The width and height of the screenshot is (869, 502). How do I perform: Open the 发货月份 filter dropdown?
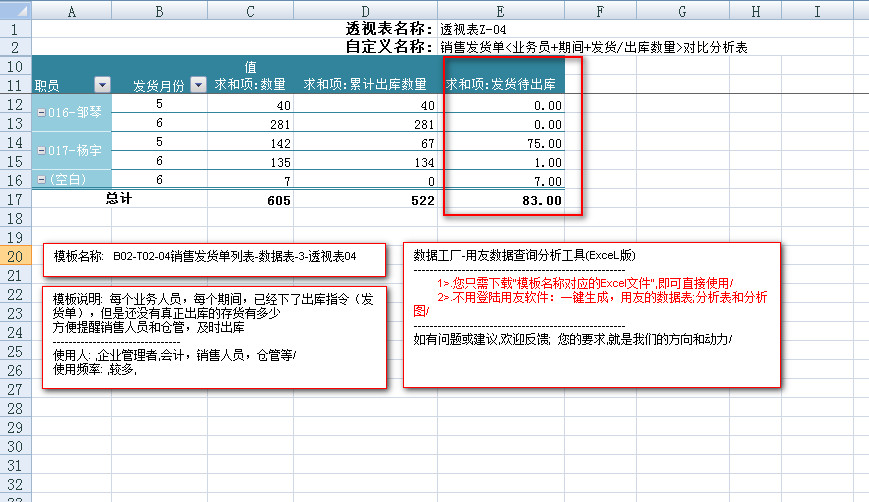click(x=198, y=85)
